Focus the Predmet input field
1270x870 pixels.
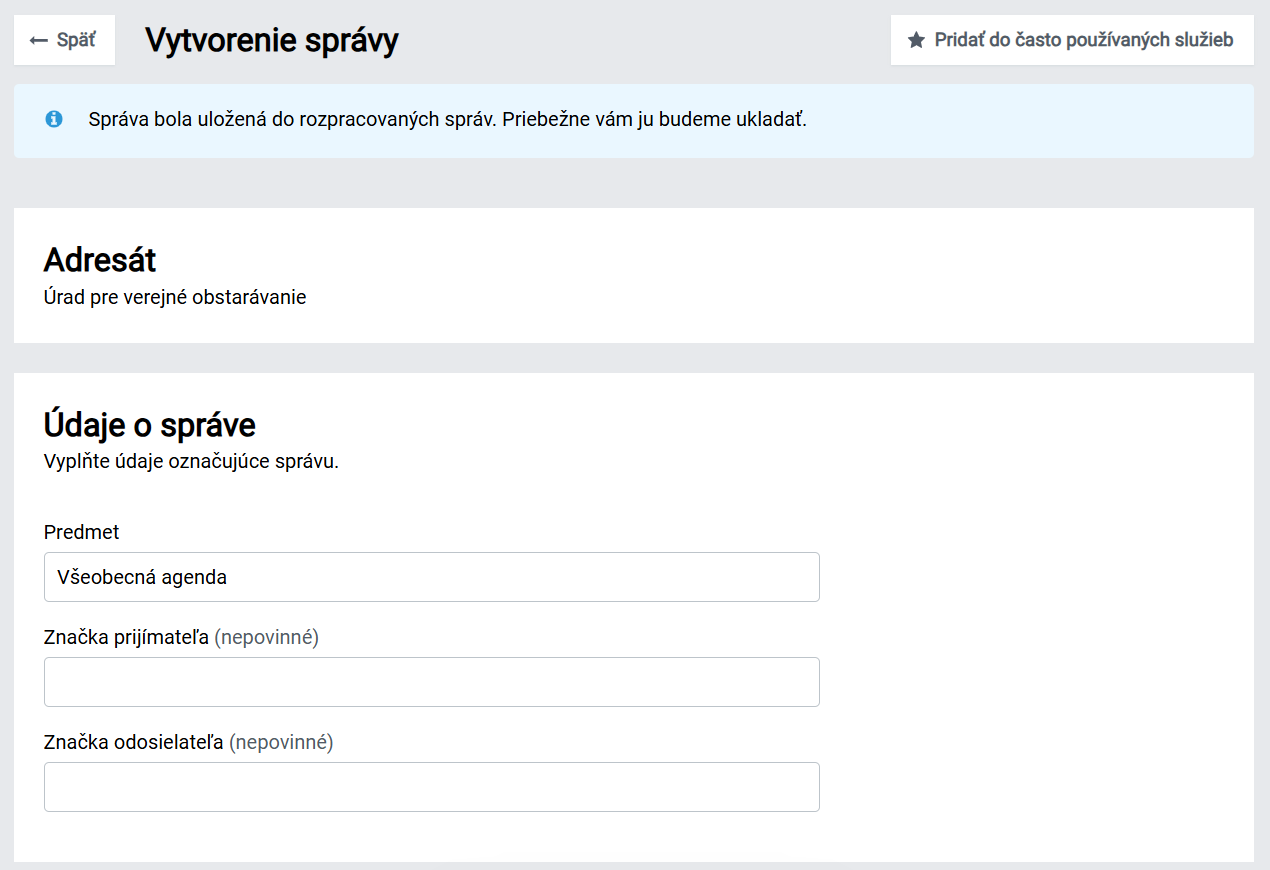click(432, 577)
